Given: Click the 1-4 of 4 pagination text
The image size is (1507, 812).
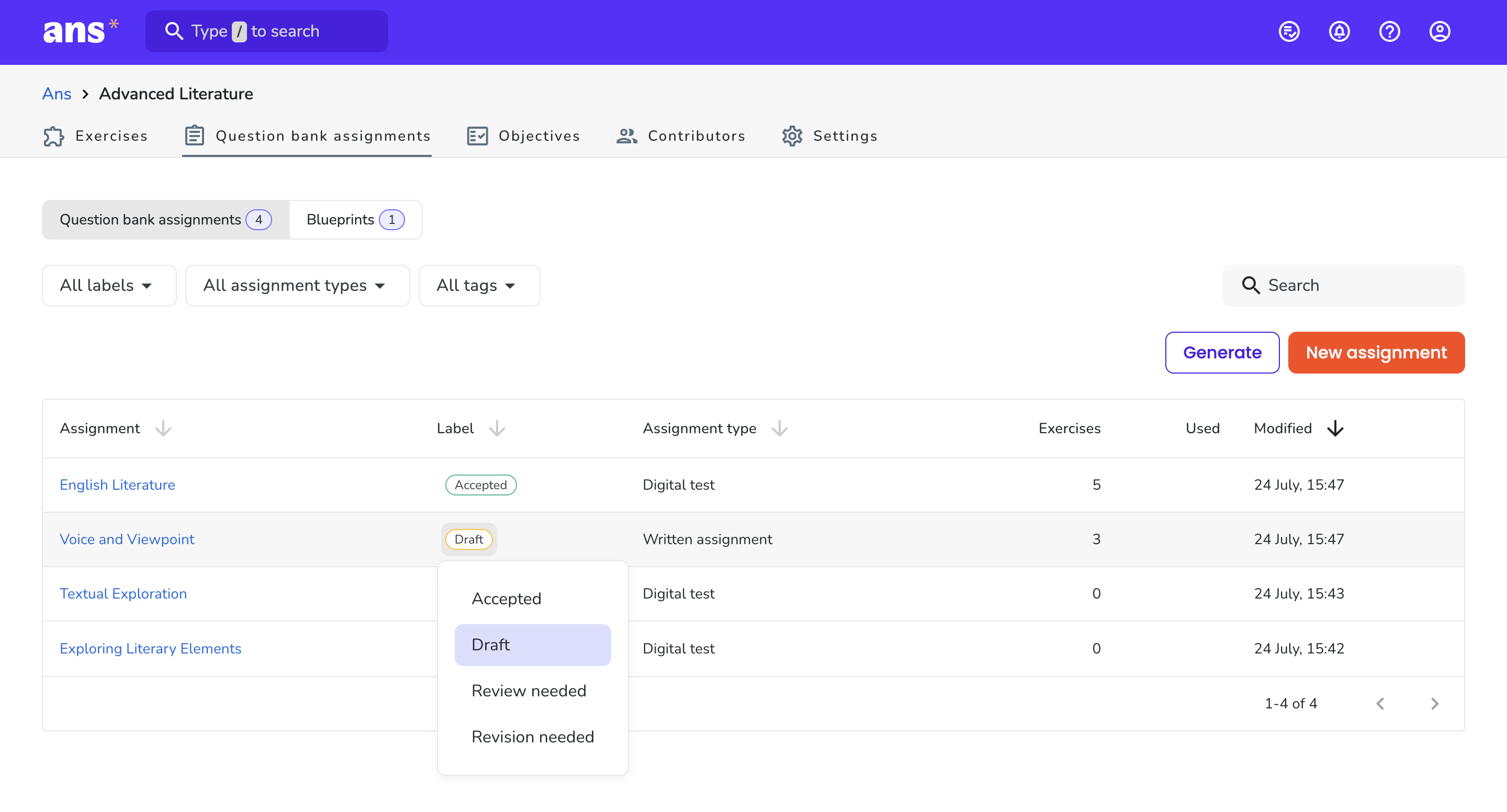Looking at the screenshot, I should tap(1290, 703).
